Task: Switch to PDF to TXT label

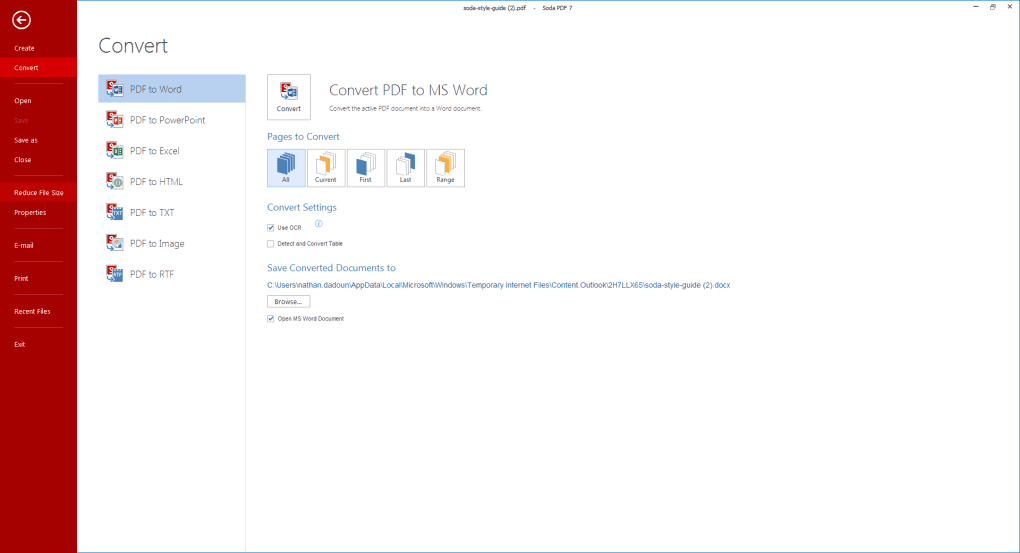Action: (x=152, y=213)
